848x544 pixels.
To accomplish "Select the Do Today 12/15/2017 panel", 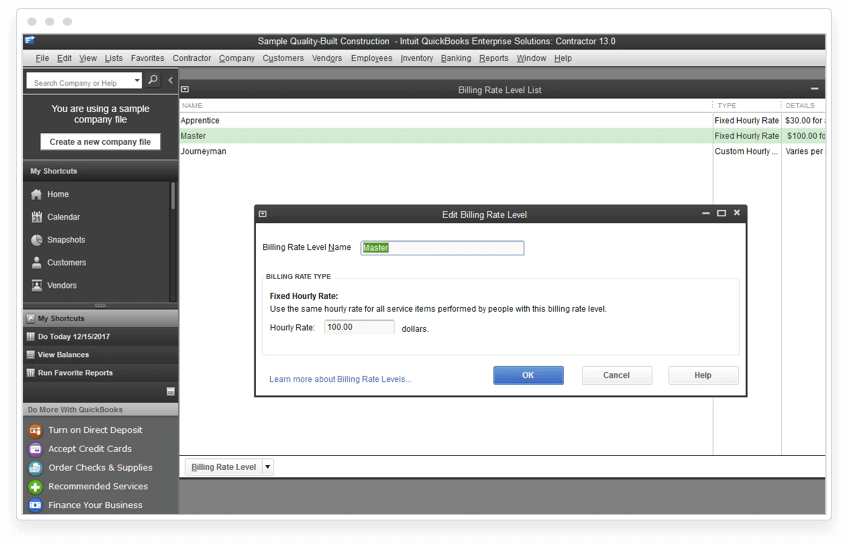I will click(x=101, y=336).
